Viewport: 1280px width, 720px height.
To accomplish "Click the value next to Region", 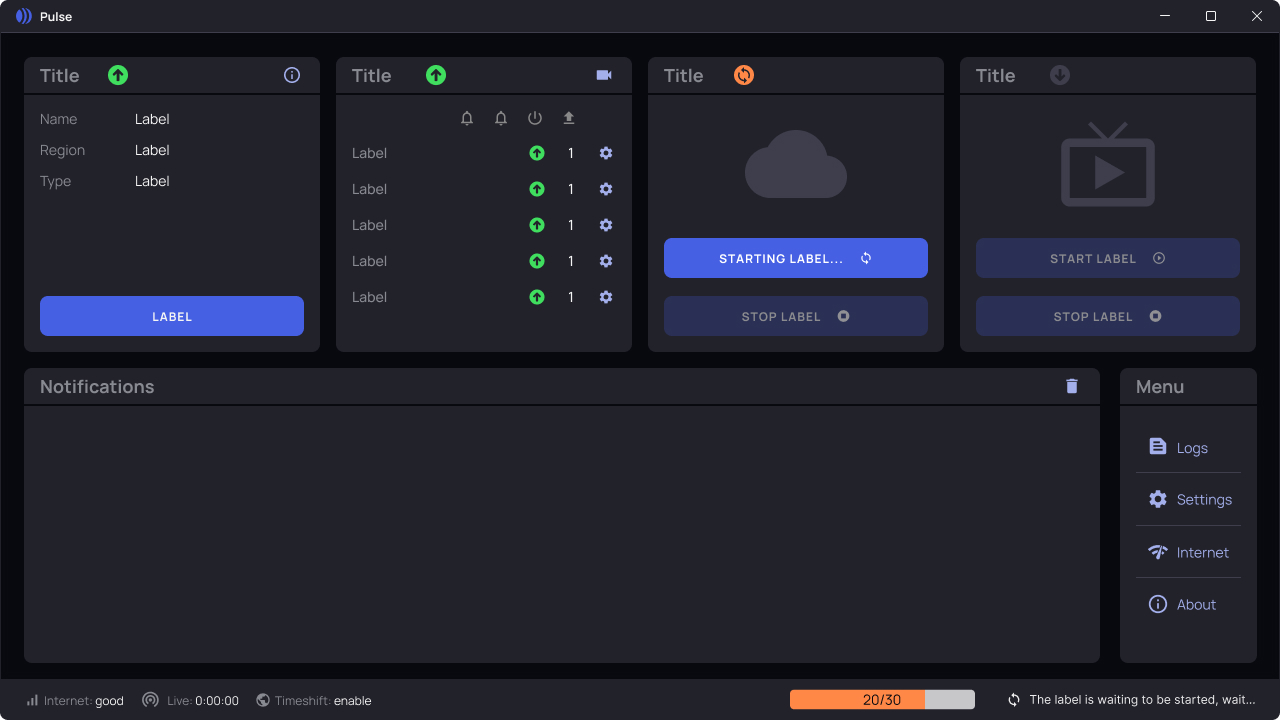I will [152, 150].
